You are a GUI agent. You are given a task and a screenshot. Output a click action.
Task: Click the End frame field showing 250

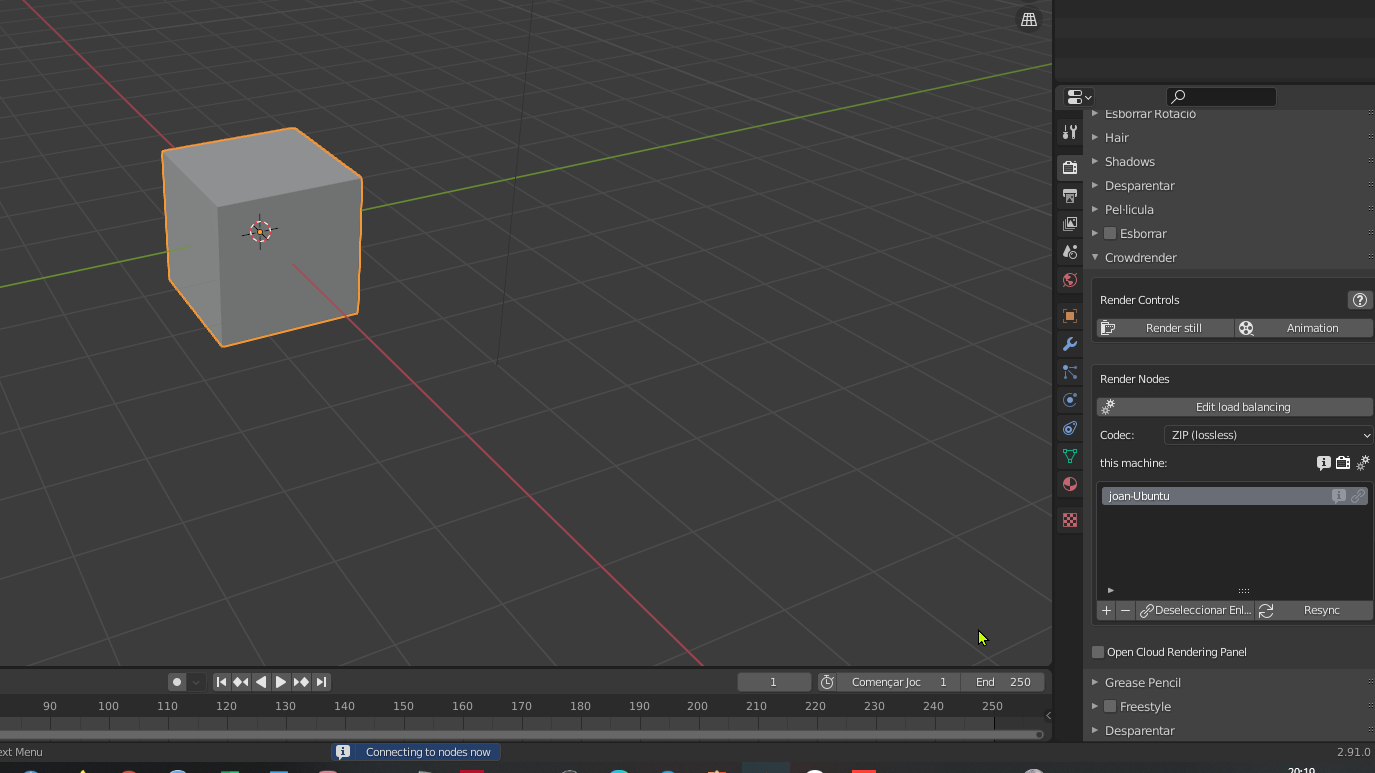click(x=1003, y=682)
